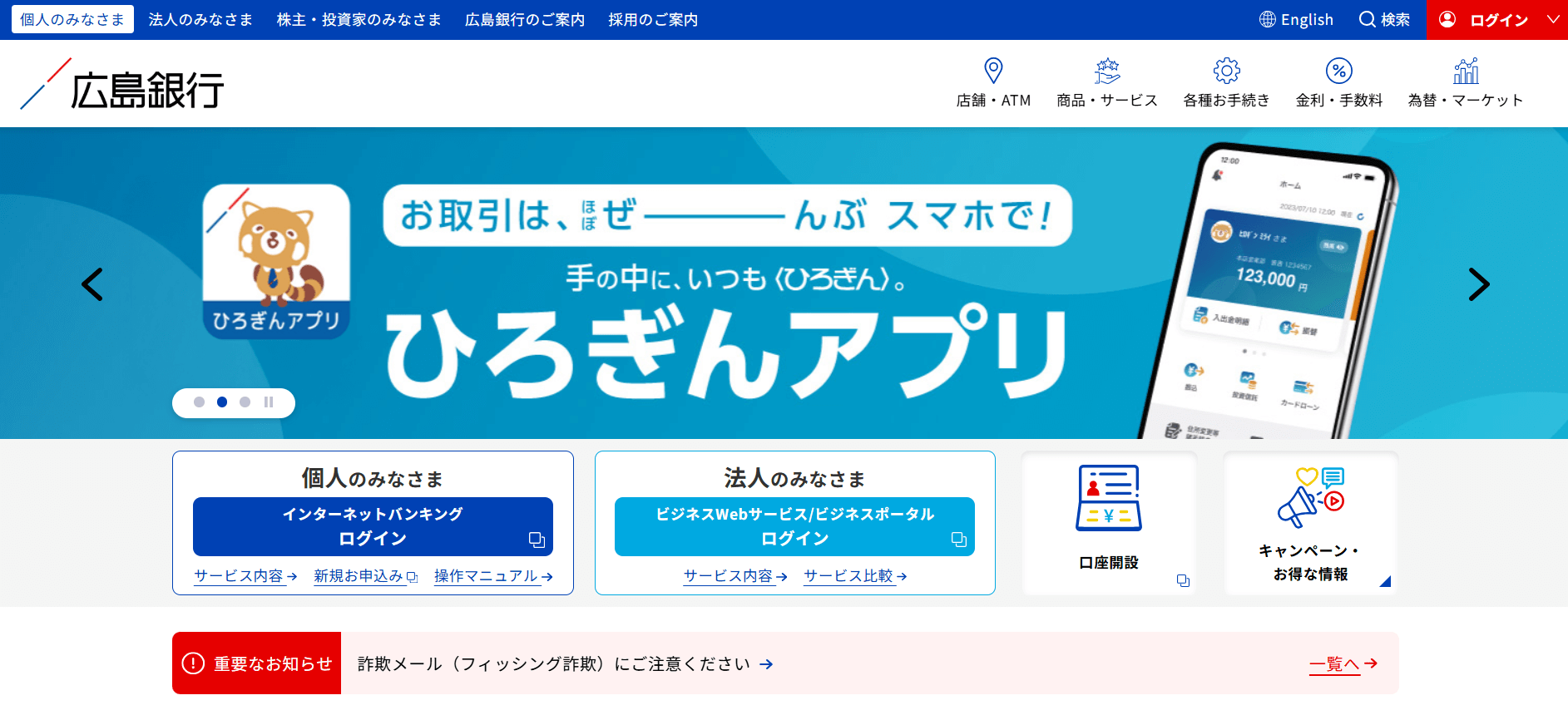Image resolution: width=1568 pixels, height=715 pixels.
Task: Open キャンペーン・お得な情報 megaphone icon
Action: 1310,497
